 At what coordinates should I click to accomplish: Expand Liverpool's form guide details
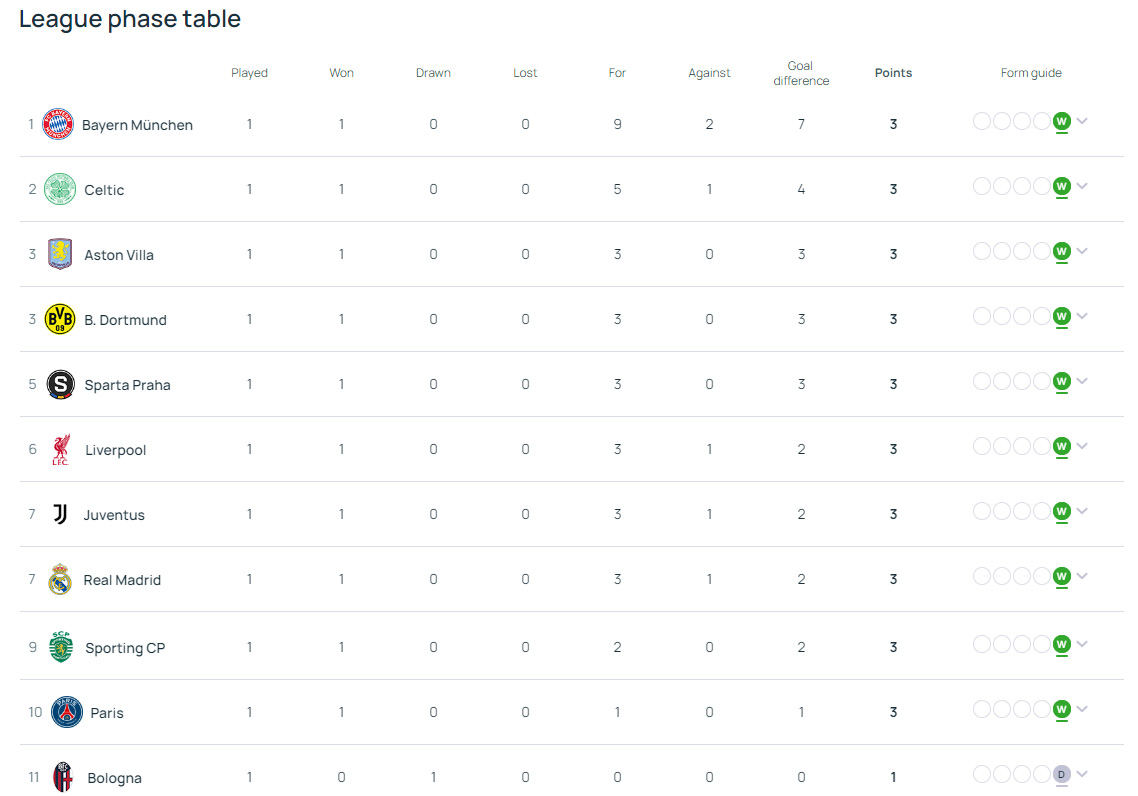tap(1082, 446)
